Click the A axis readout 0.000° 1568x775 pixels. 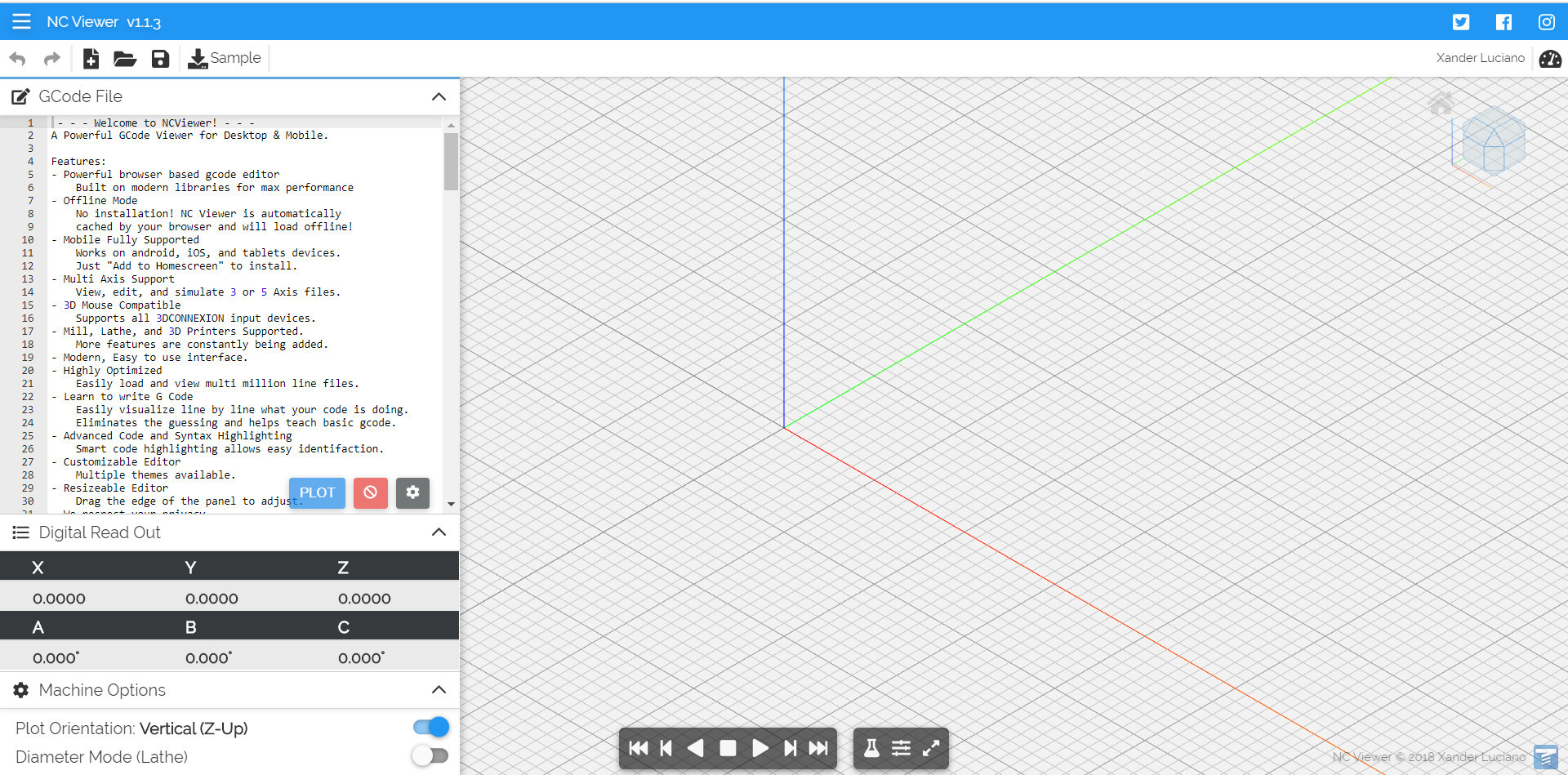tap(56, 658)
